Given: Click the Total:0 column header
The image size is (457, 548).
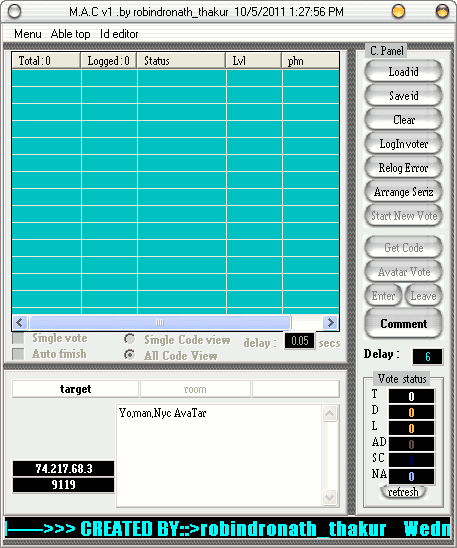Looking at the screenshot, I should click(46, 61).
